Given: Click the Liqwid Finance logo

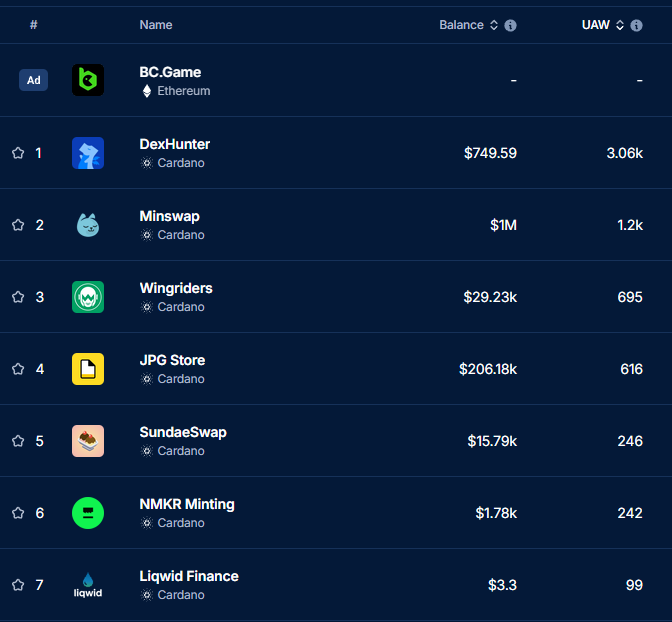Looking at the screenshot, I should point(88,585).
